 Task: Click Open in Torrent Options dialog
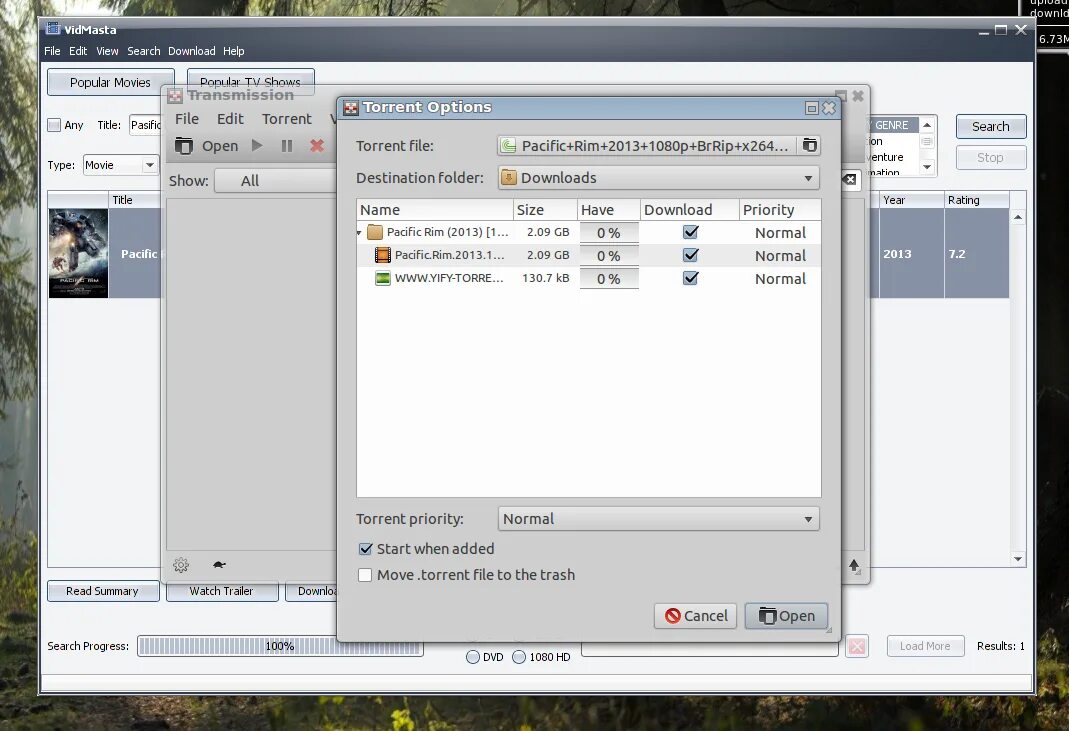tap(786, 616)
